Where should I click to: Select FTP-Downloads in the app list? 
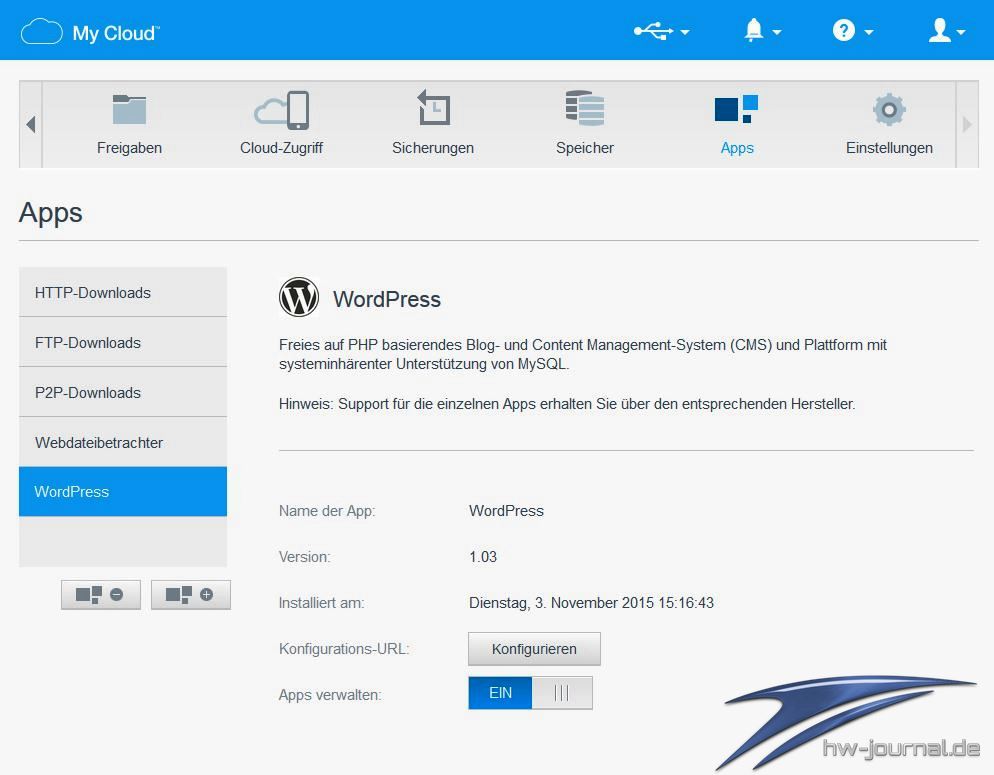click(x=123, y=342)
